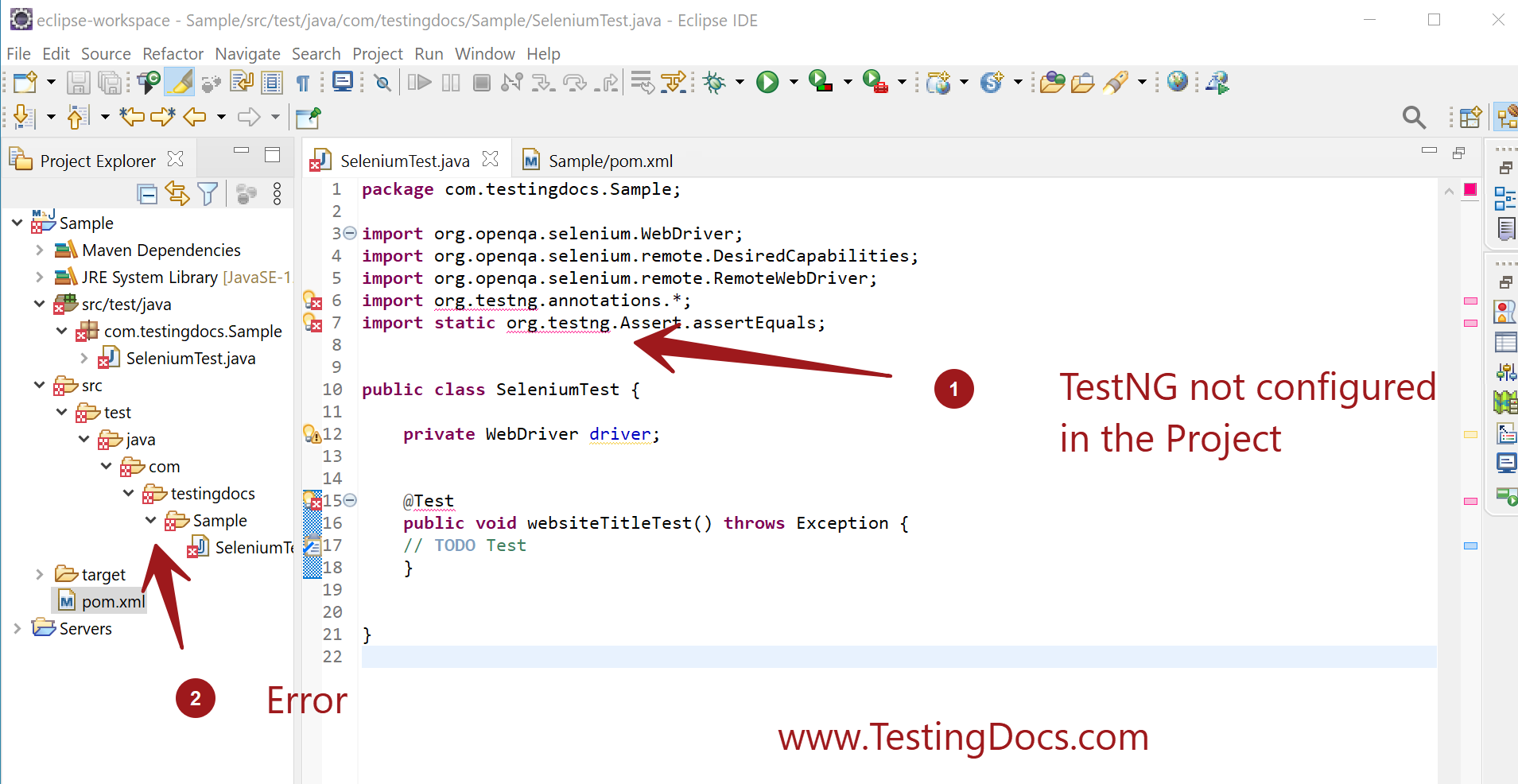The width and height of the screenshot is (1518, 784).
Task: Open the Search dialog magnifier icon
Action: click(1415, 117)
